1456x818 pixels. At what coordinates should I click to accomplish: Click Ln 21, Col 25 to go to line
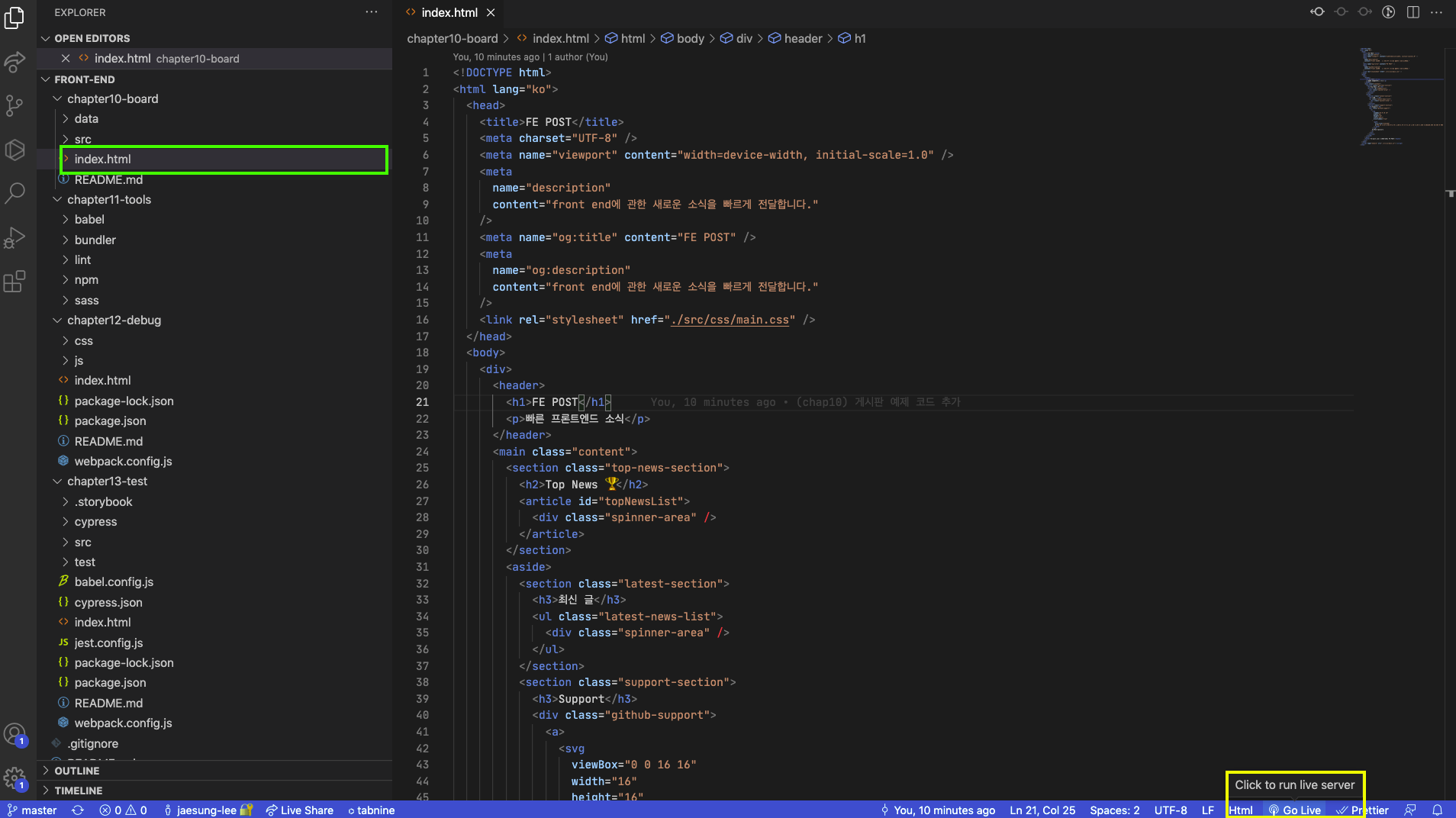click(x=1042, y=810)
